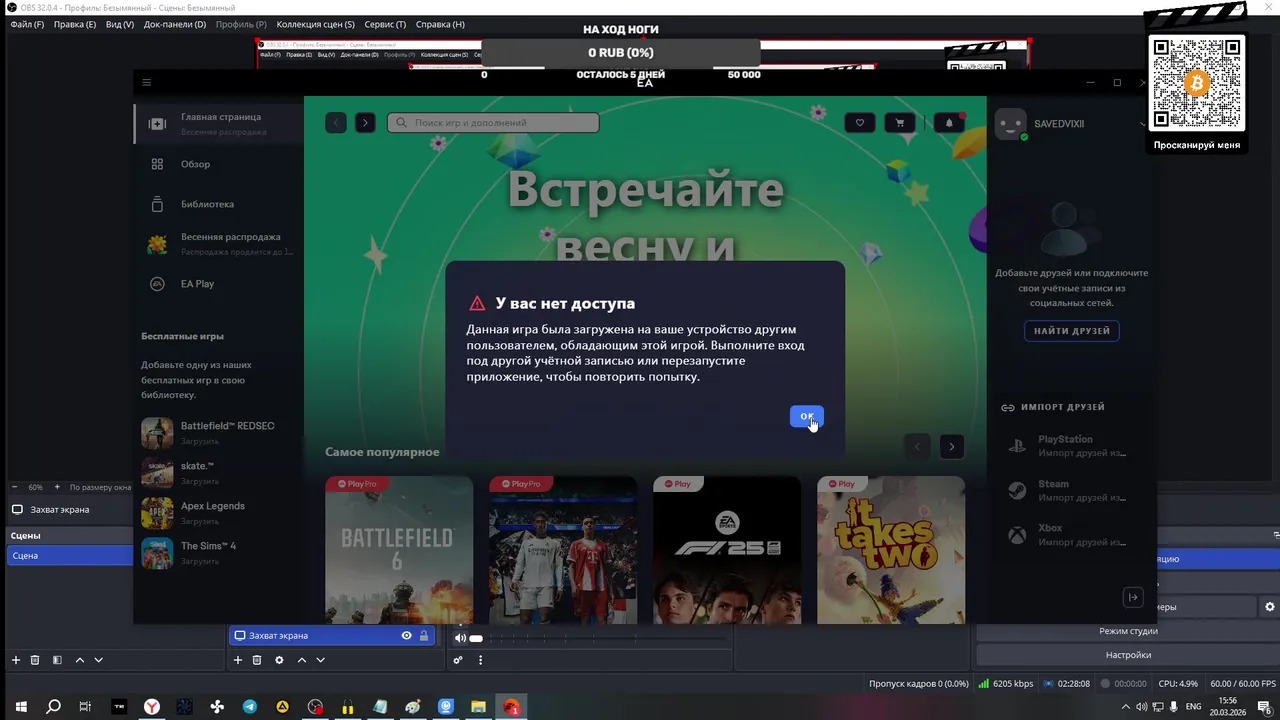Open OBS Коллекция сцен menu
This screenshot has height=720, width=1280.
pos(316,24)
